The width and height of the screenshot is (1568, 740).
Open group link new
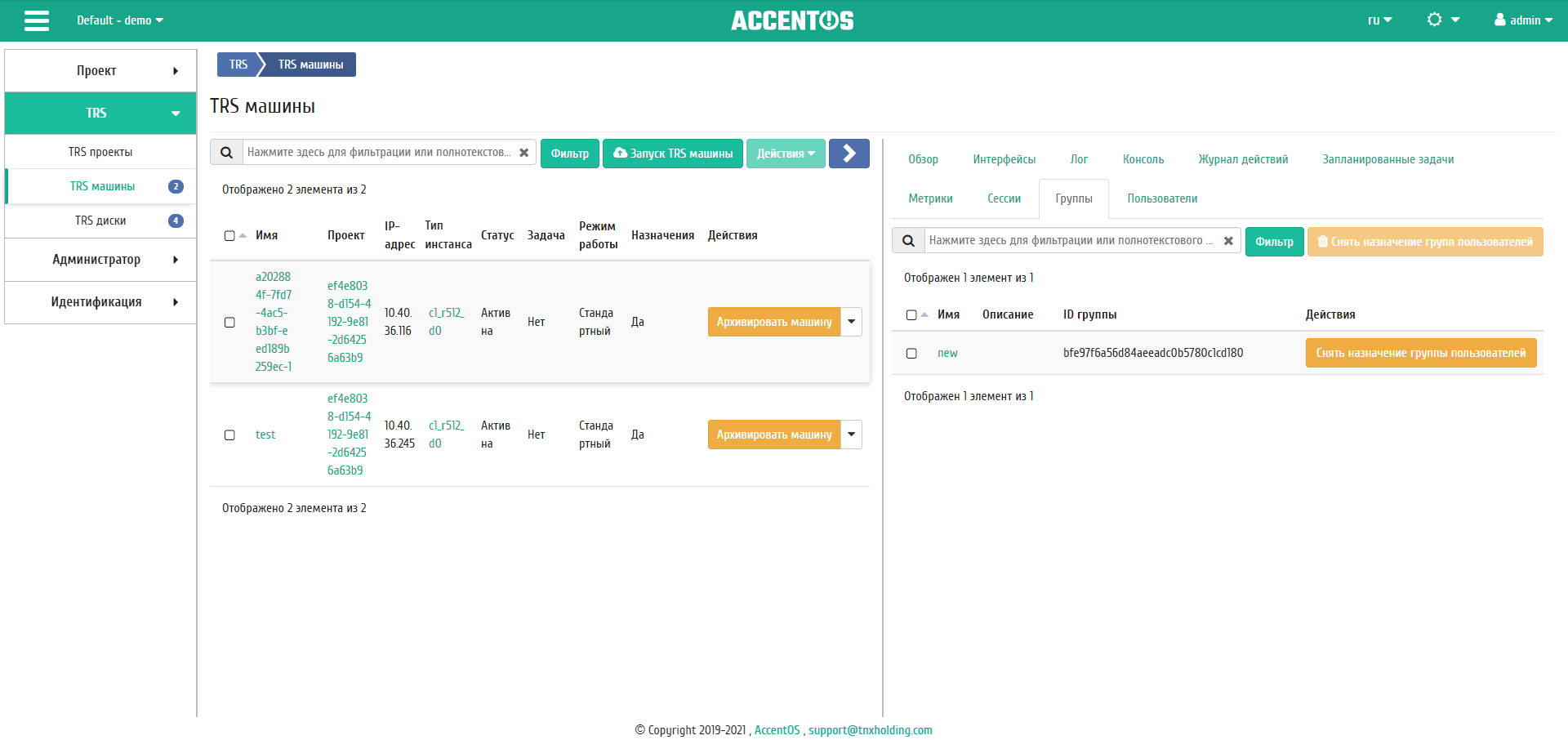click(947, 353)
